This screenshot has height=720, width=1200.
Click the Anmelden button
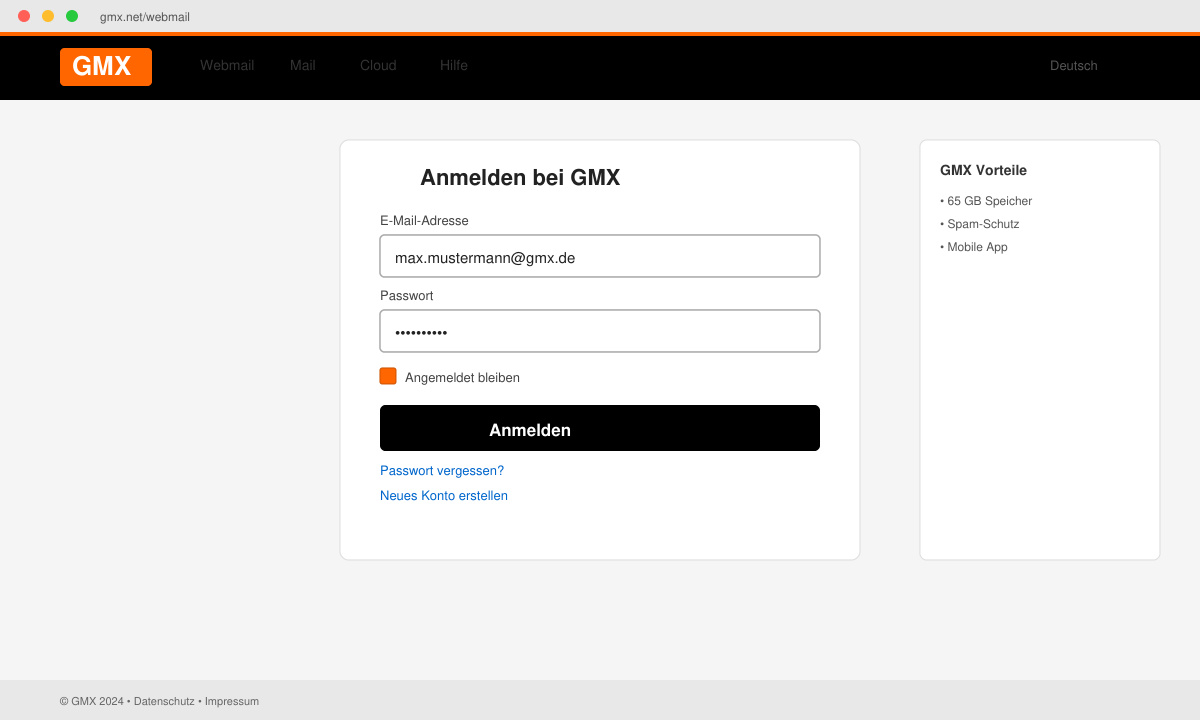click(x=600, y=428)
